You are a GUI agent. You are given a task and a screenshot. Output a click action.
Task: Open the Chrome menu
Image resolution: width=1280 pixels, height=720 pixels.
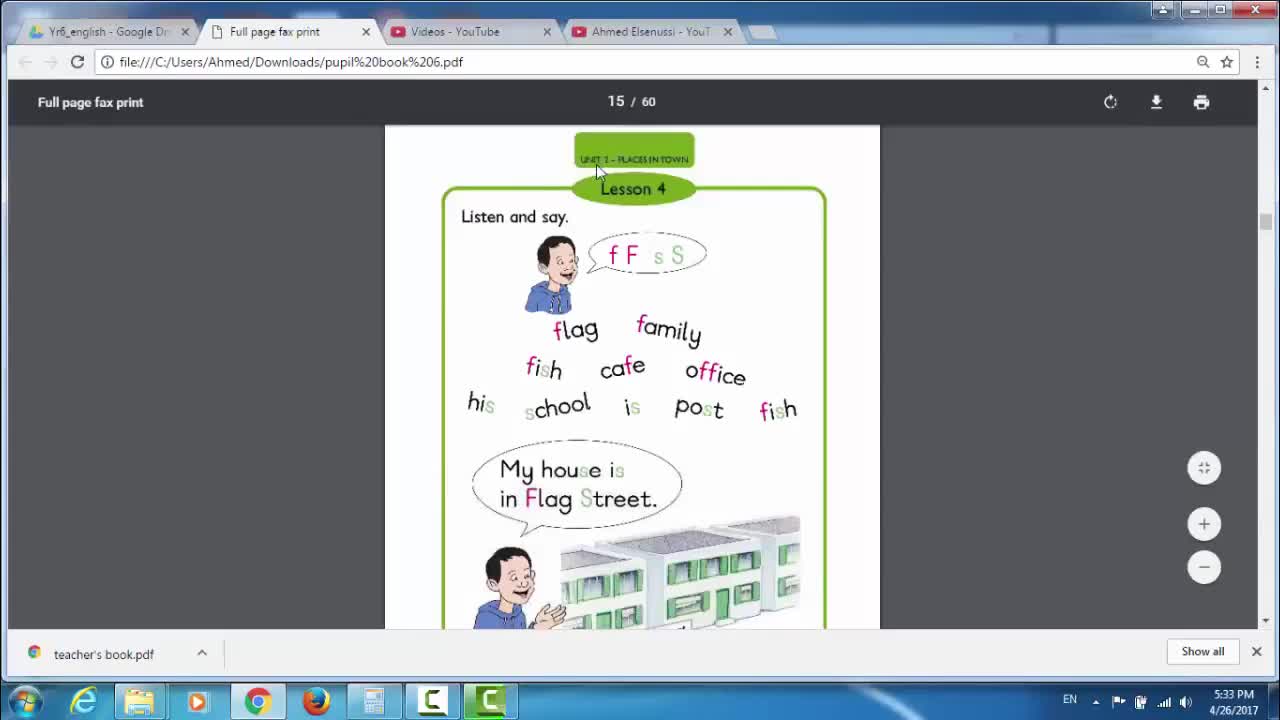click(1257, 62)
